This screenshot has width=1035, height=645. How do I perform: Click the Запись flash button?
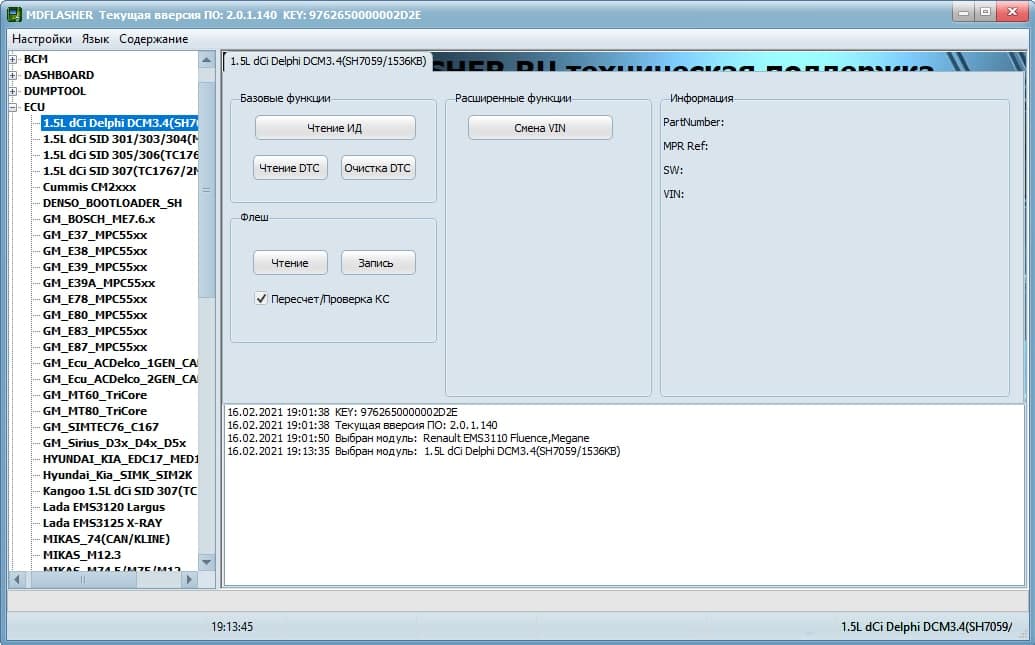[x=378, y=263]
